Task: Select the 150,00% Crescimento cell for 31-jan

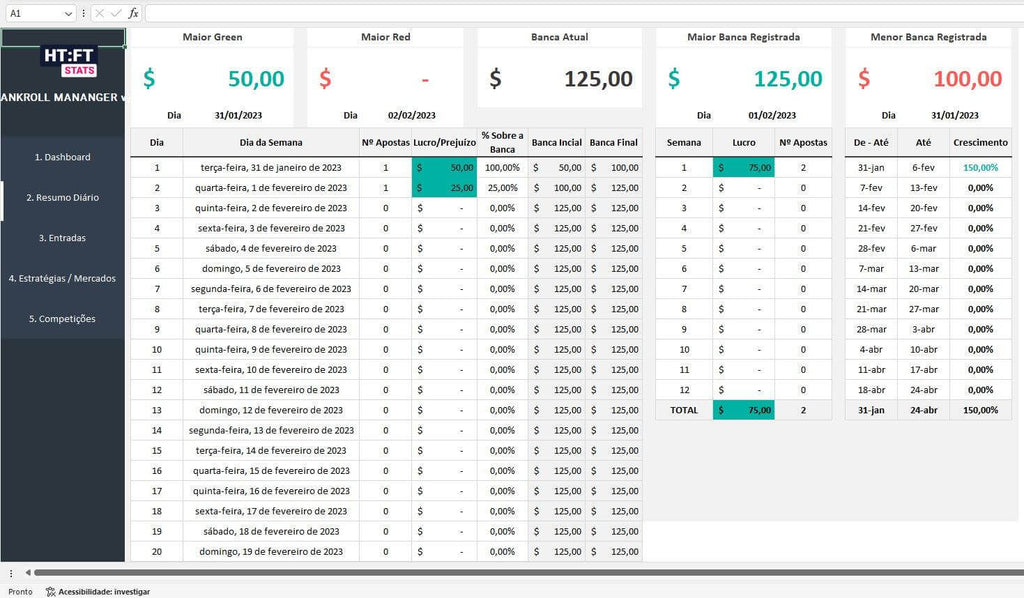Action: (980, 168)
